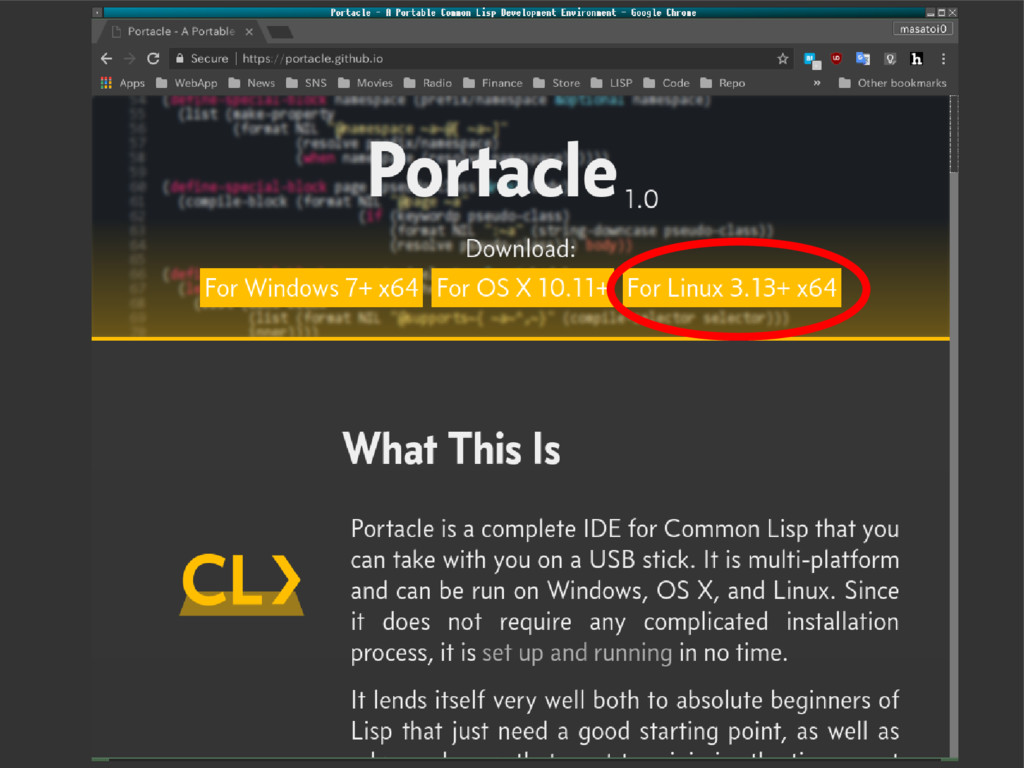Open the Other bookmarks folder
The width and height of the screenshot is (1024, 768).
click(x=892, y=83)
